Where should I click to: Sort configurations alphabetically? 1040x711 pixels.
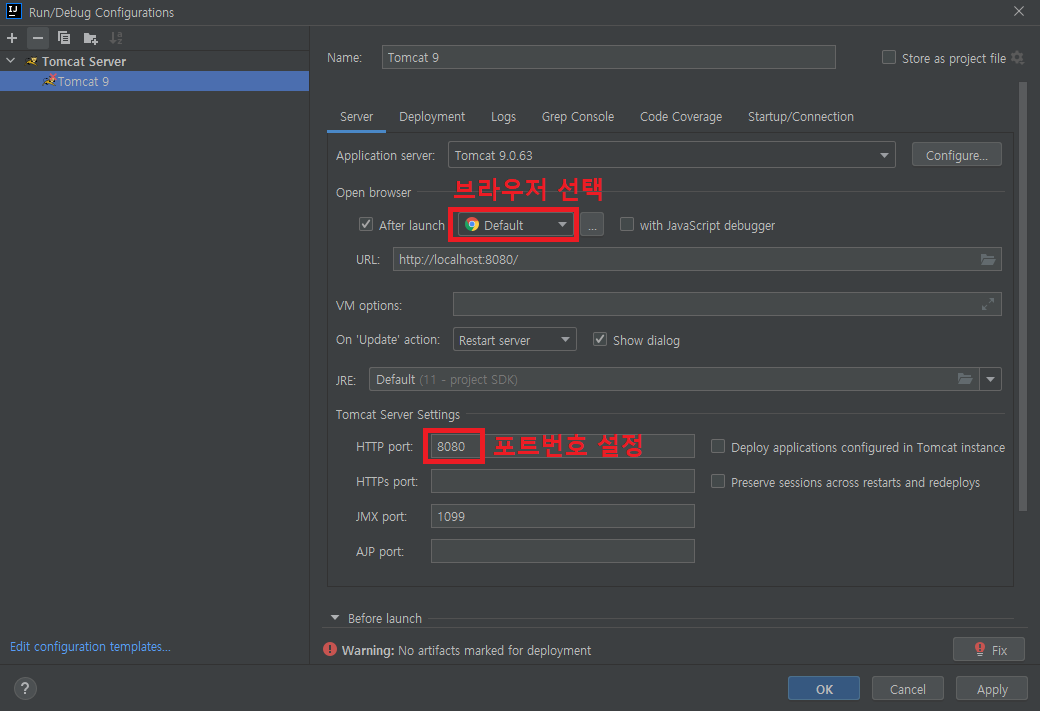pos(116,38)
